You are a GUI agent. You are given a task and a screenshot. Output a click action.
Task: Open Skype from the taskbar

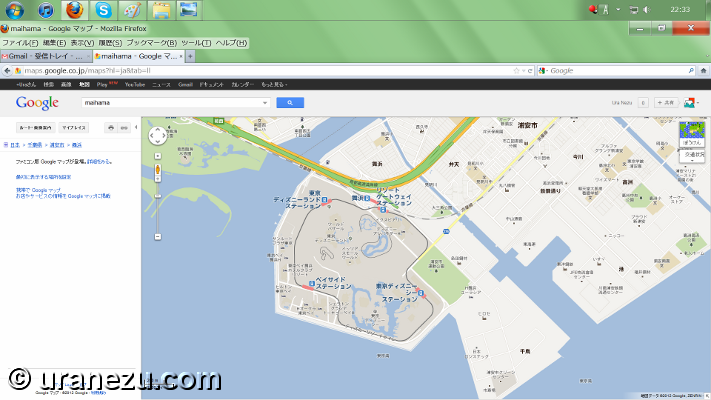click(103, 10)
